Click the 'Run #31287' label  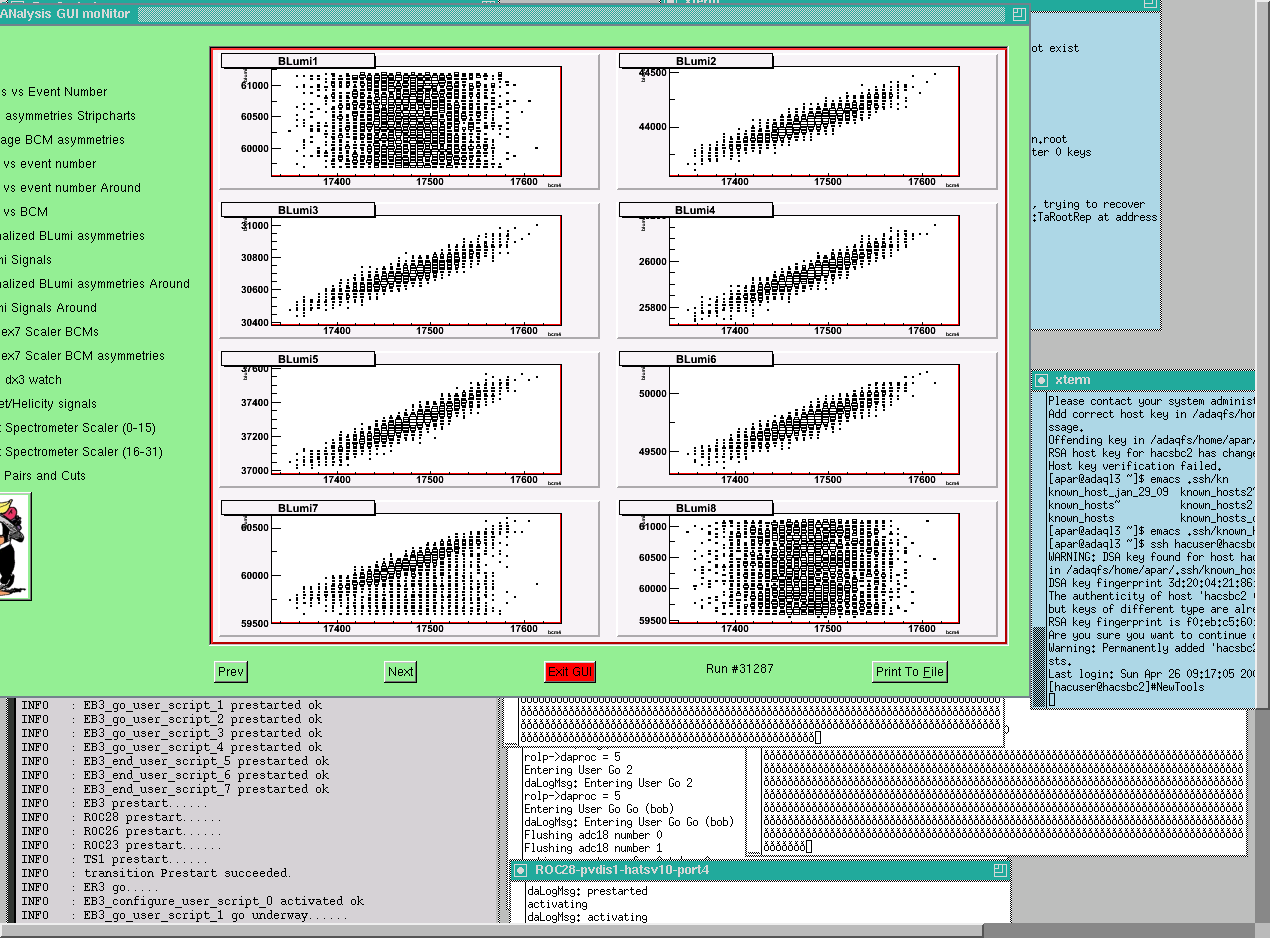tap(739, 669)
